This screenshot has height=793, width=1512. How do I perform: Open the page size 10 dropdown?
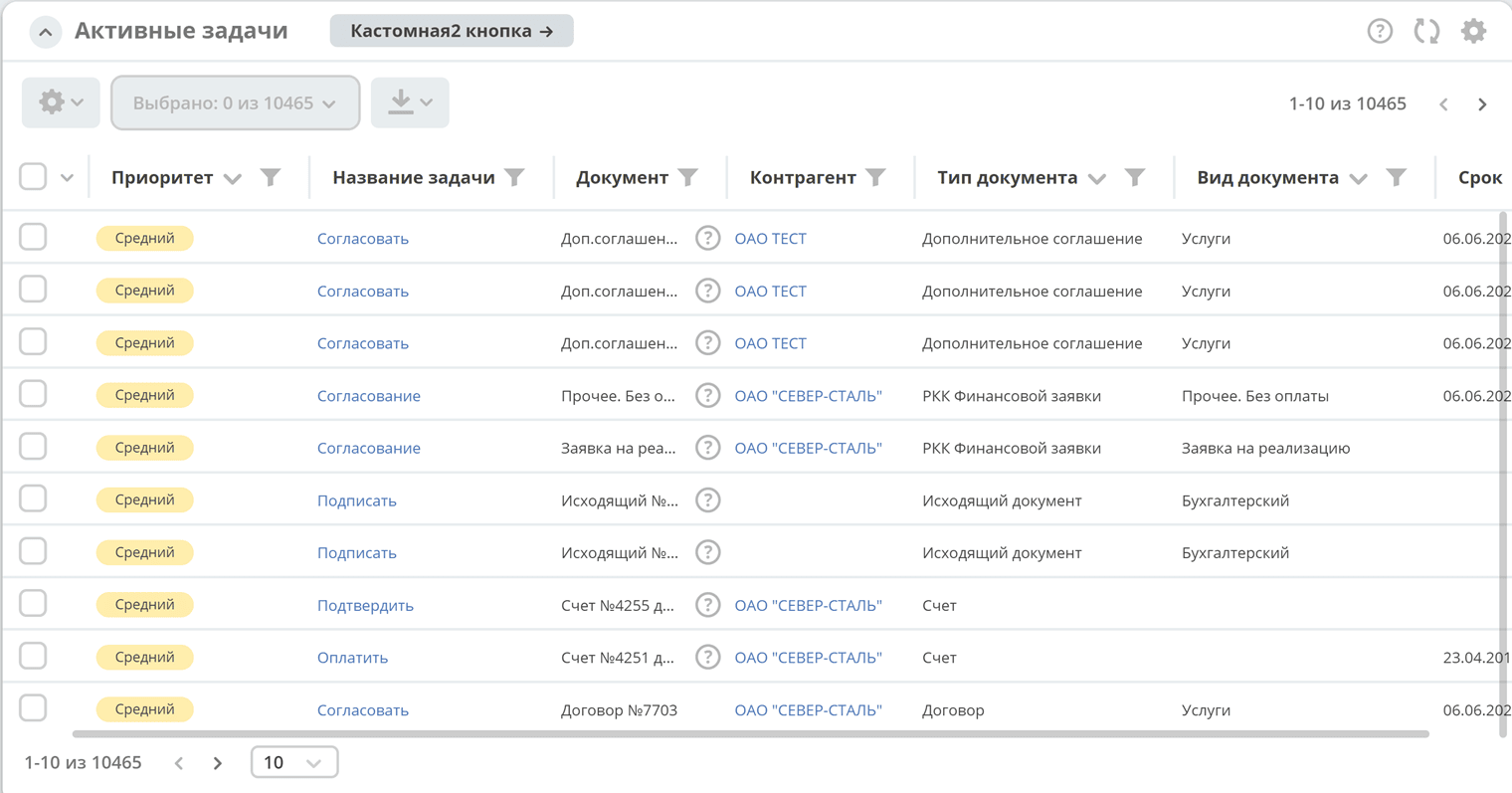(294, 762)
